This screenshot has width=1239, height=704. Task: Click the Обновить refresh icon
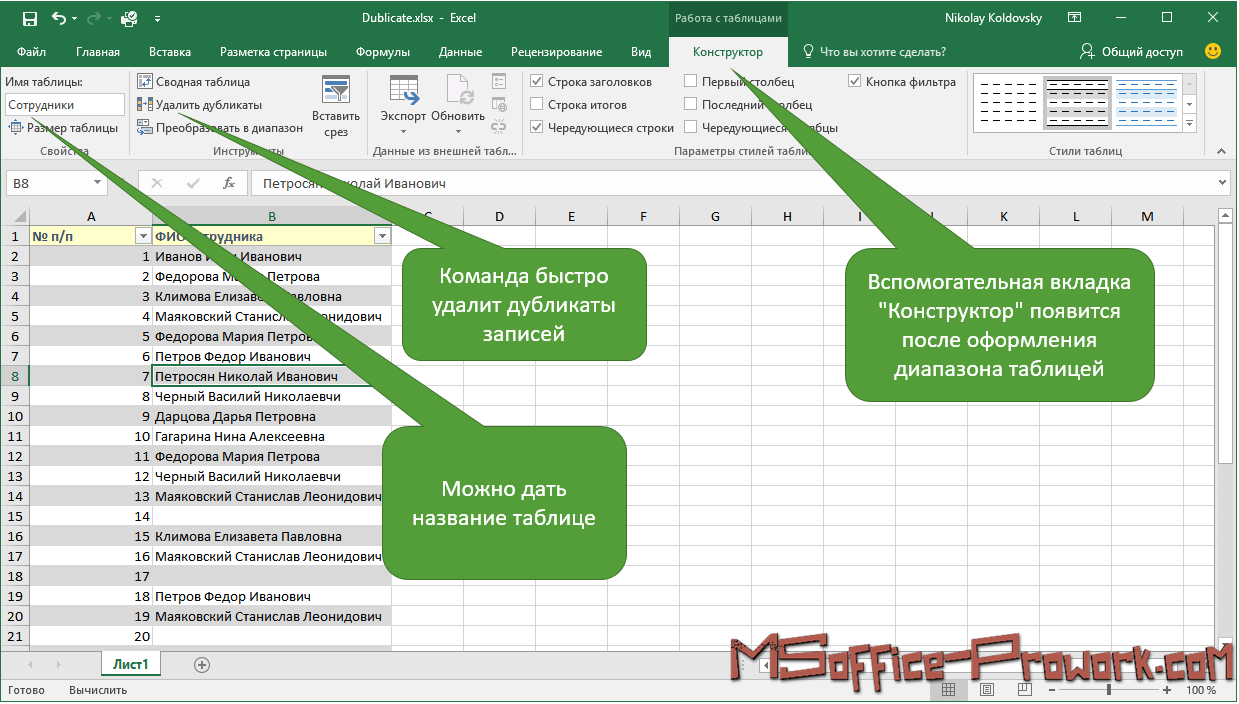[458, 92]
